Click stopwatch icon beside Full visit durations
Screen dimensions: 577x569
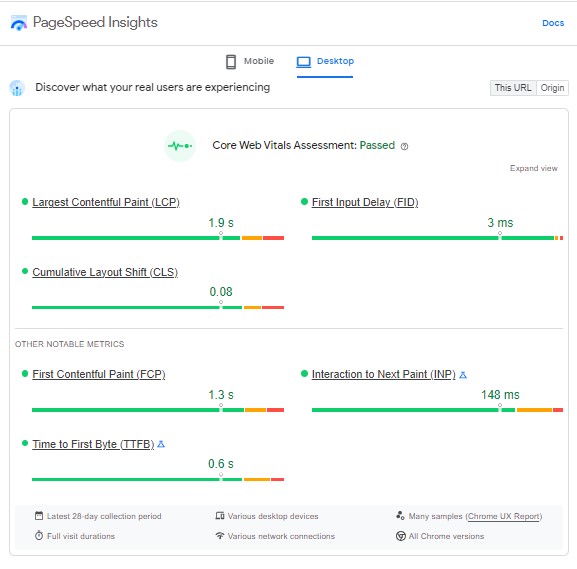pyautogui.click(x=39, y=536)
